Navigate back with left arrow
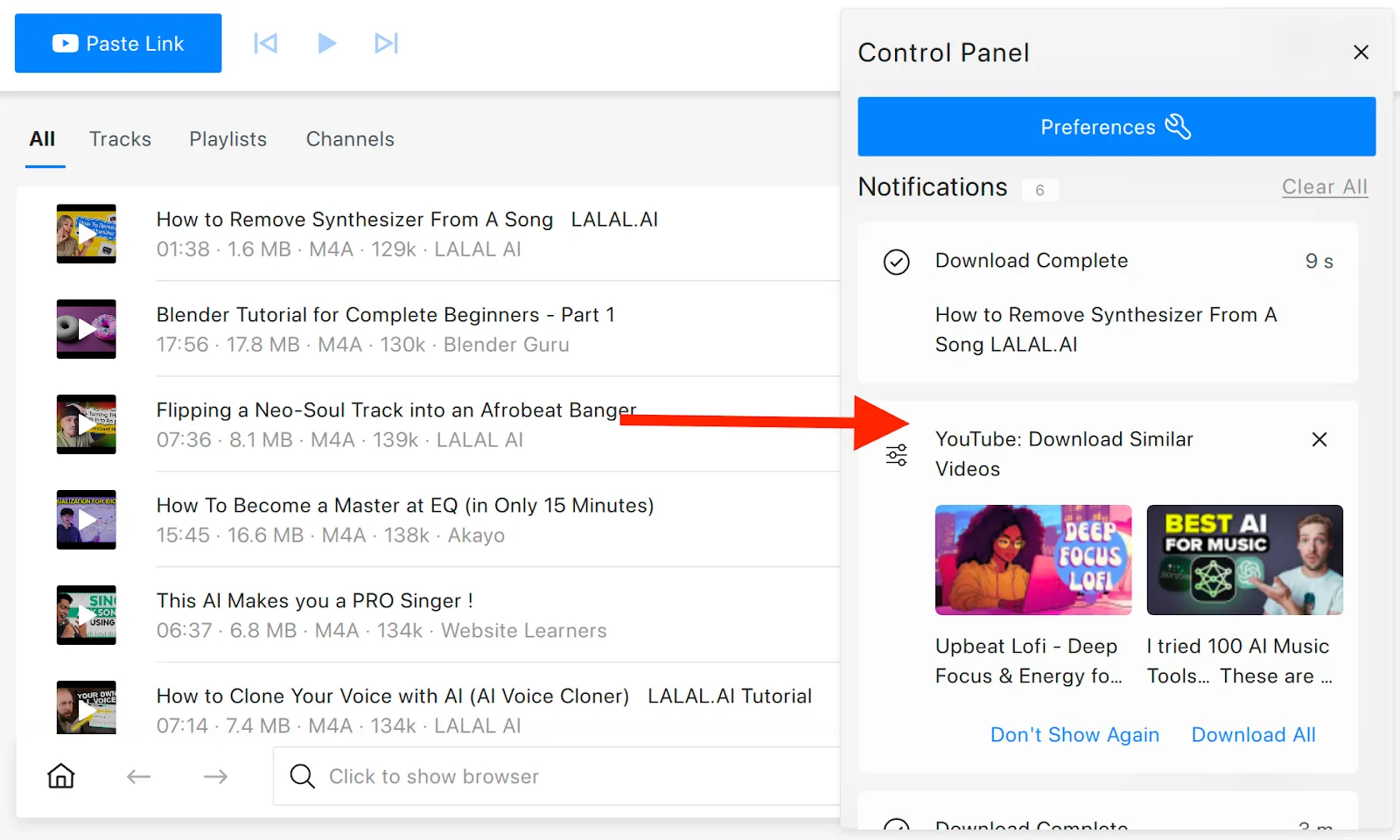Viewport: 1400px width, 840px height. tap(138, 776)
